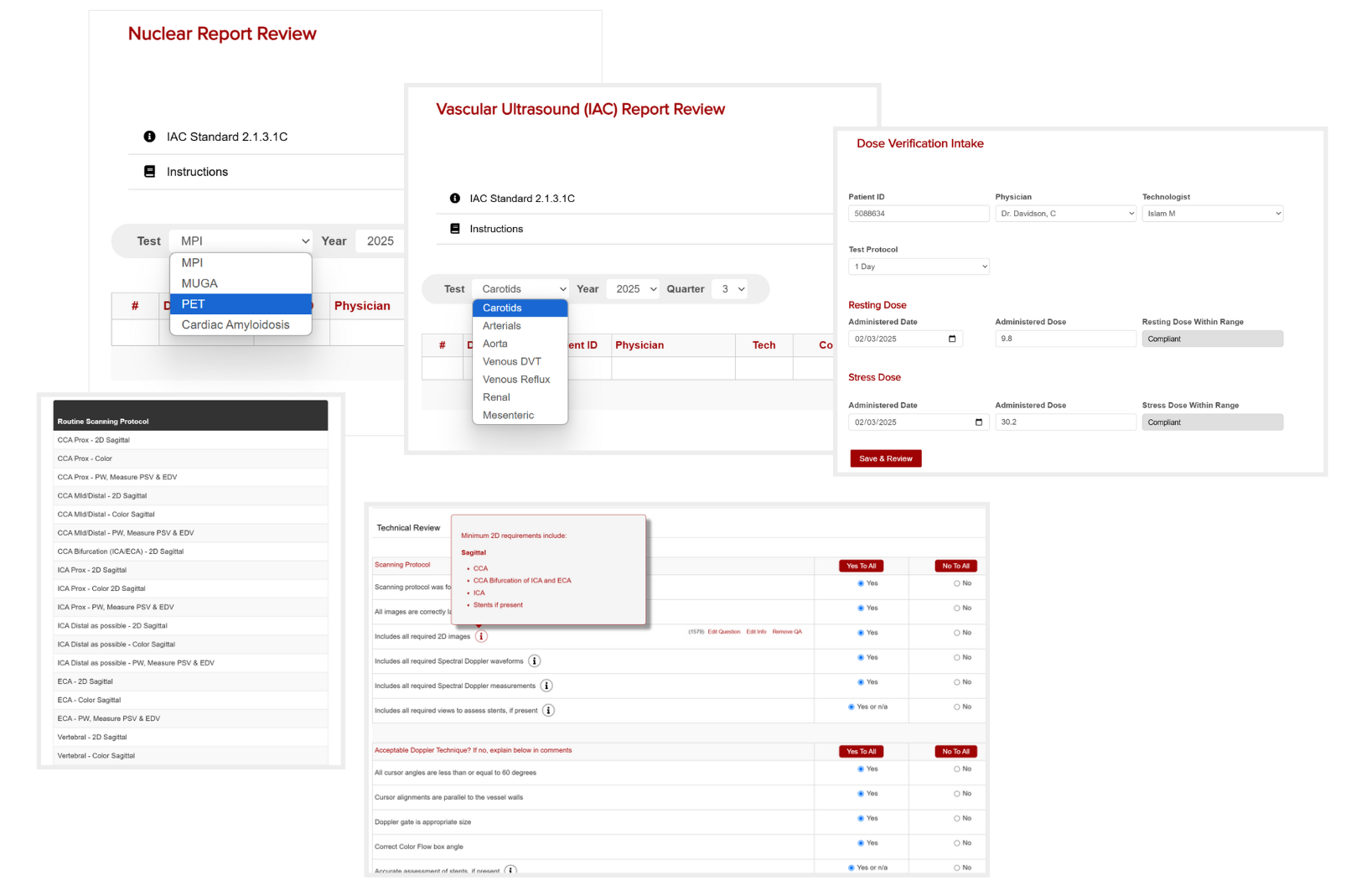
Task: Click the CCA Prox - Color row
Action: point(191,458)
